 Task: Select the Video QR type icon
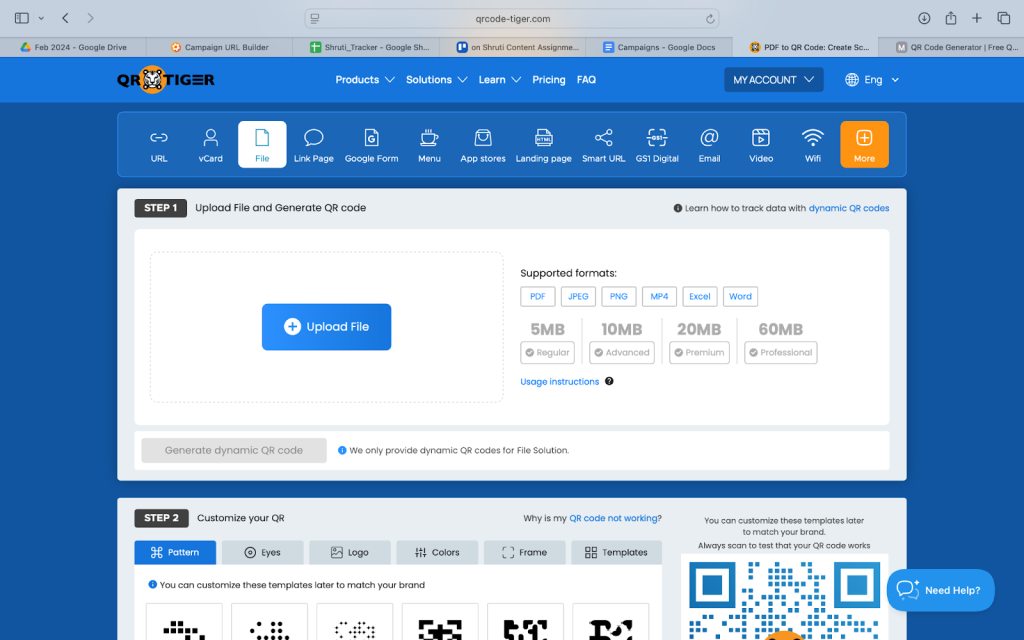[760, 145]
